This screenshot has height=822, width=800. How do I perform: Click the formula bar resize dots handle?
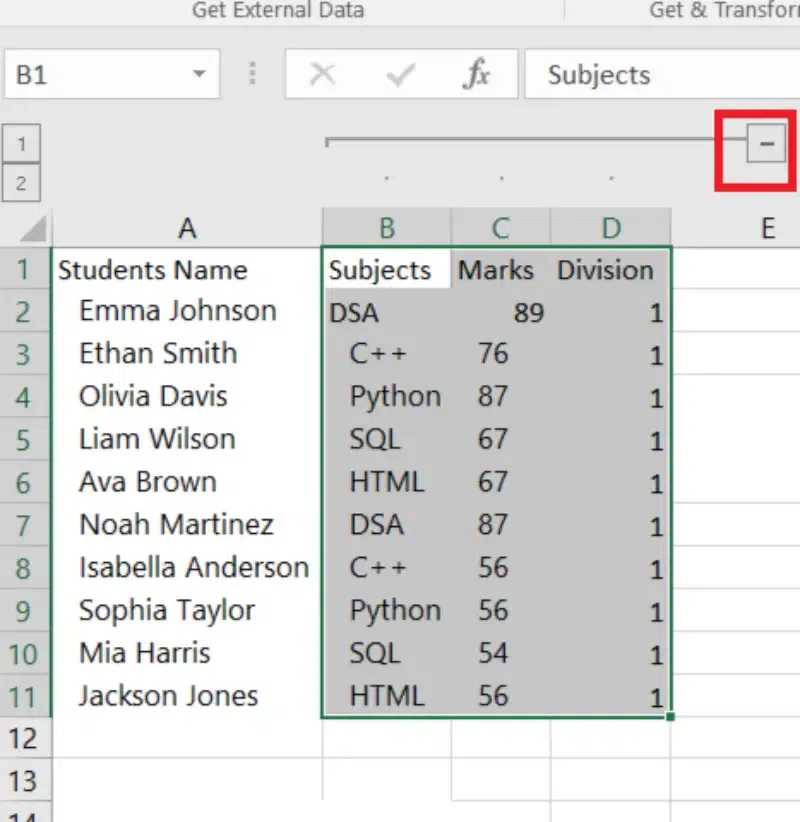252,75
